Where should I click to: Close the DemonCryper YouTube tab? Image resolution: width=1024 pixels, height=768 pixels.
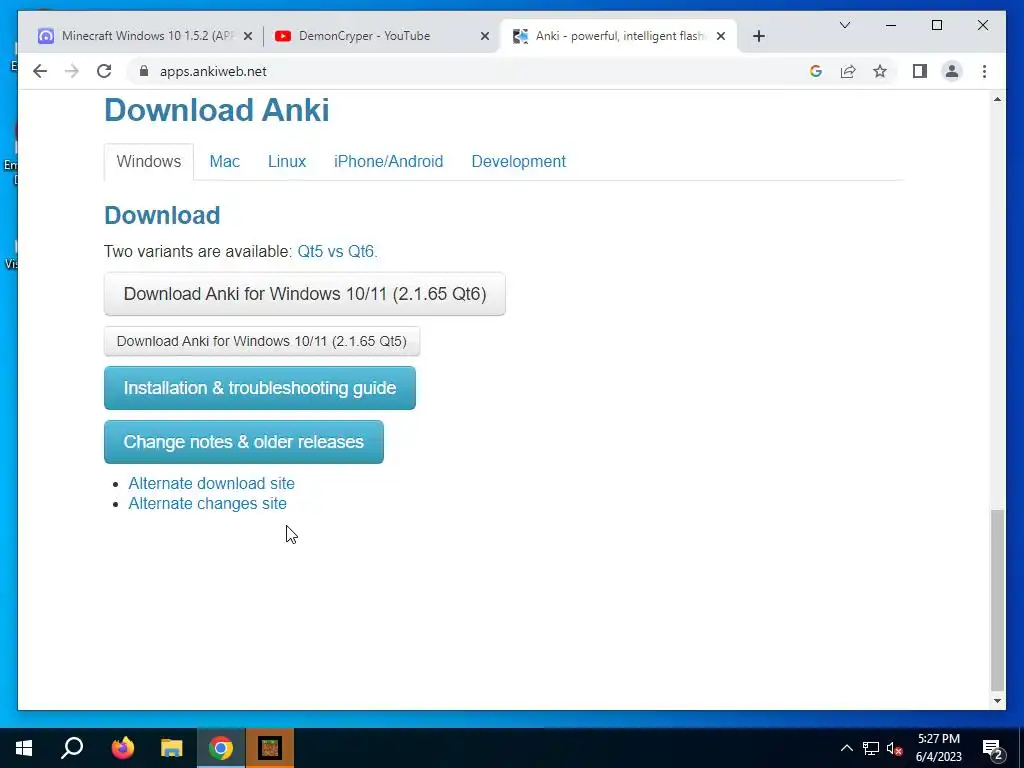pyautogui.click(x=485, y=36)
